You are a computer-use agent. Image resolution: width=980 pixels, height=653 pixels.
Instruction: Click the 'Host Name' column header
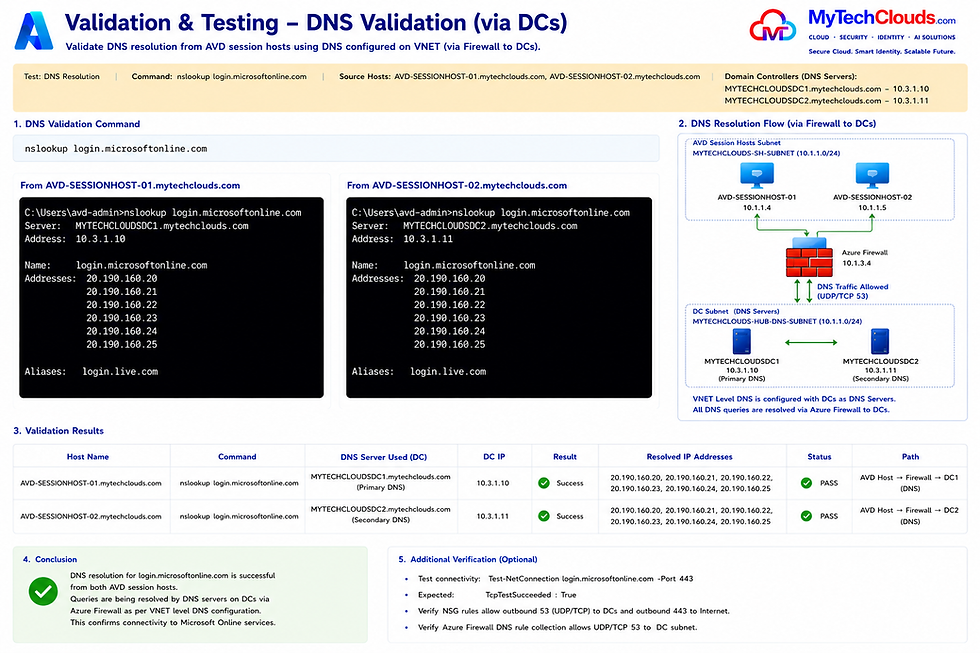[x=88, y=457]
